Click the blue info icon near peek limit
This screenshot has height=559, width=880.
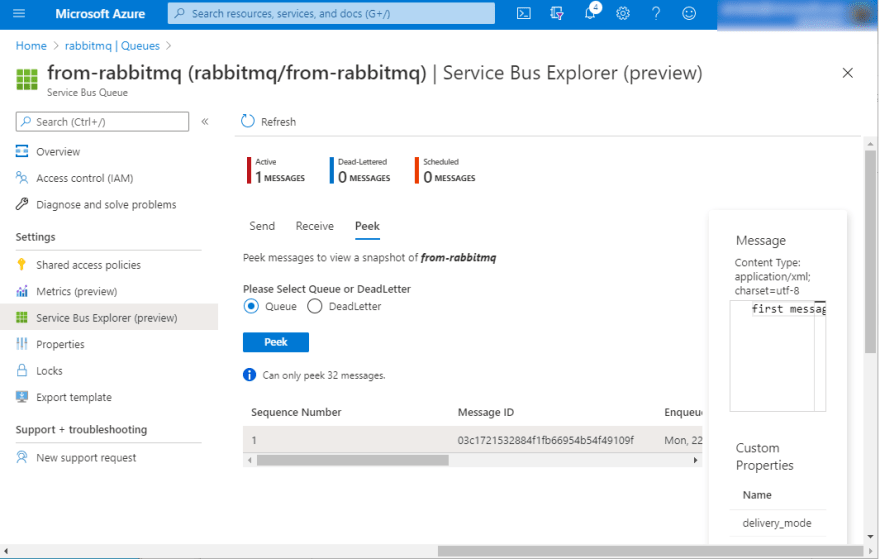(250, 375)
